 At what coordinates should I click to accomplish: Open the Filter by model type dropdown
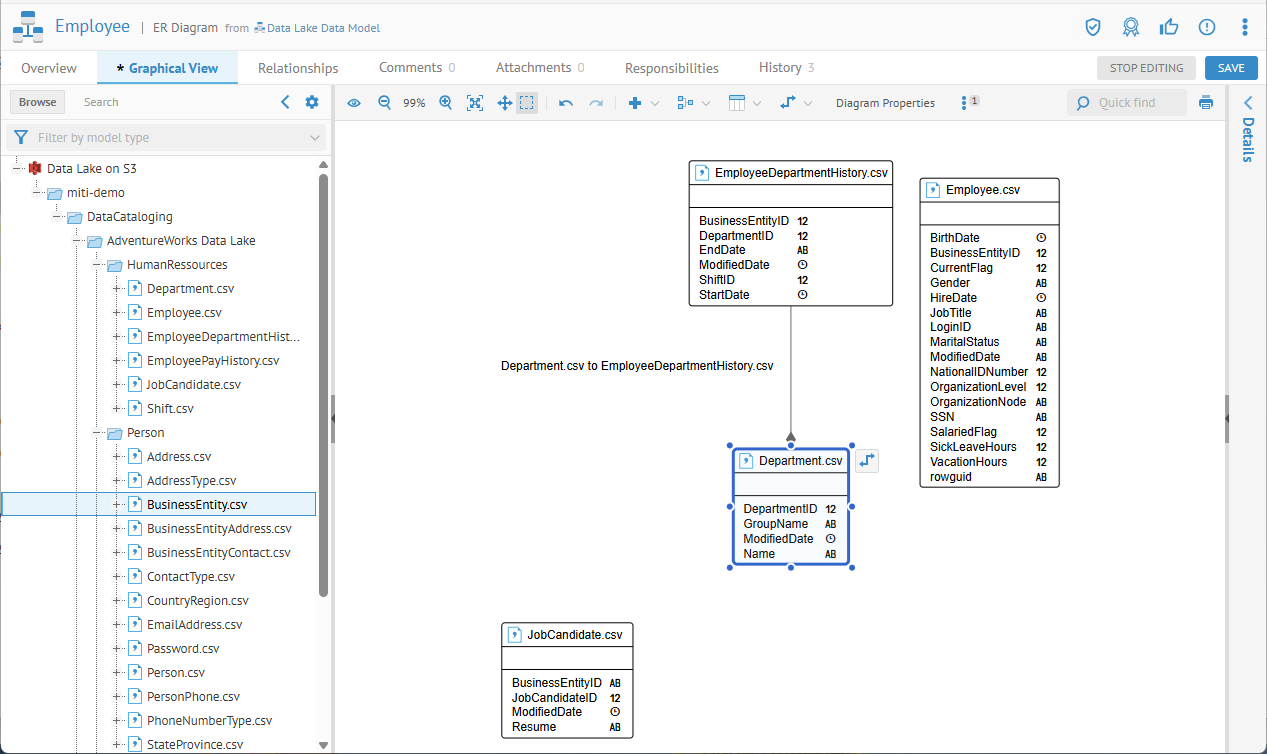coord(166,138)
